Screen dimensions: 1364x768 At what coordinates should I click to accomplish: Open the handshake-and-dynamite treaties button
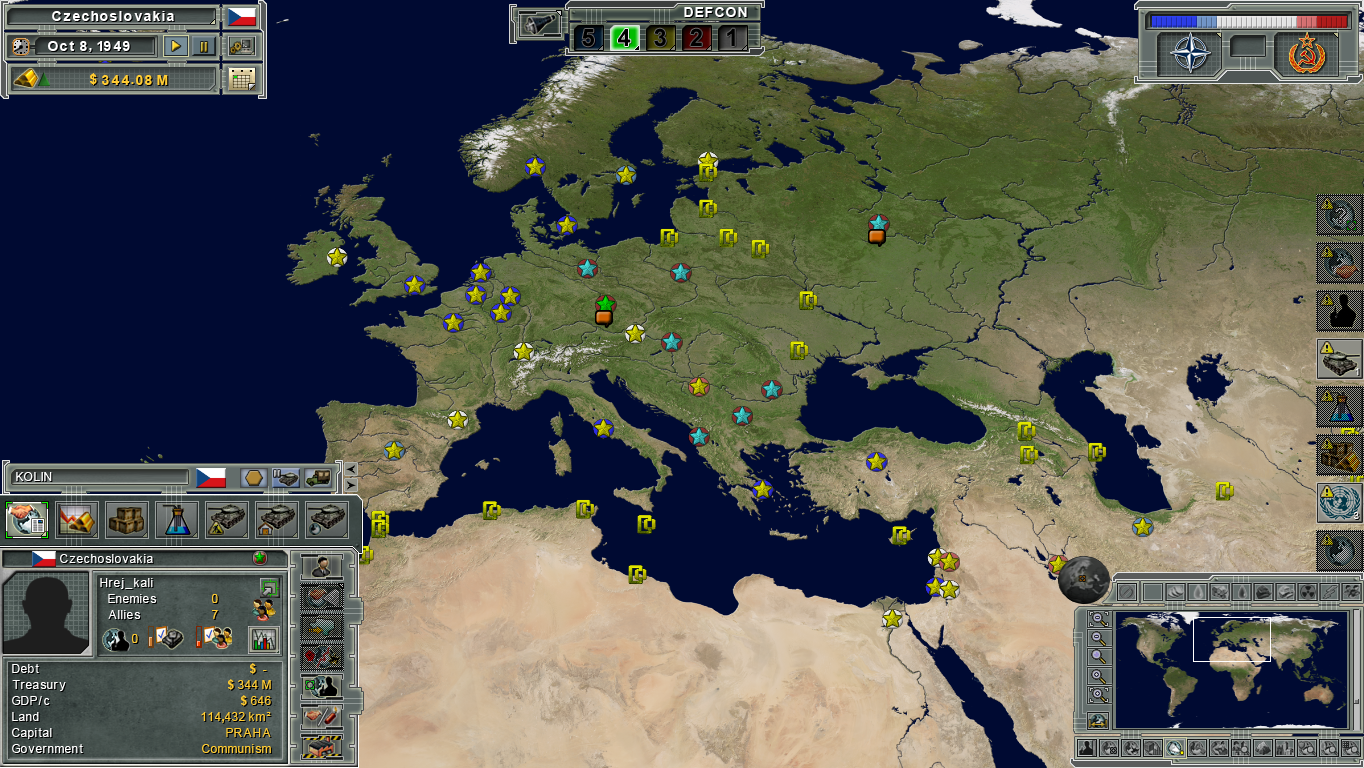pos(322,717)
